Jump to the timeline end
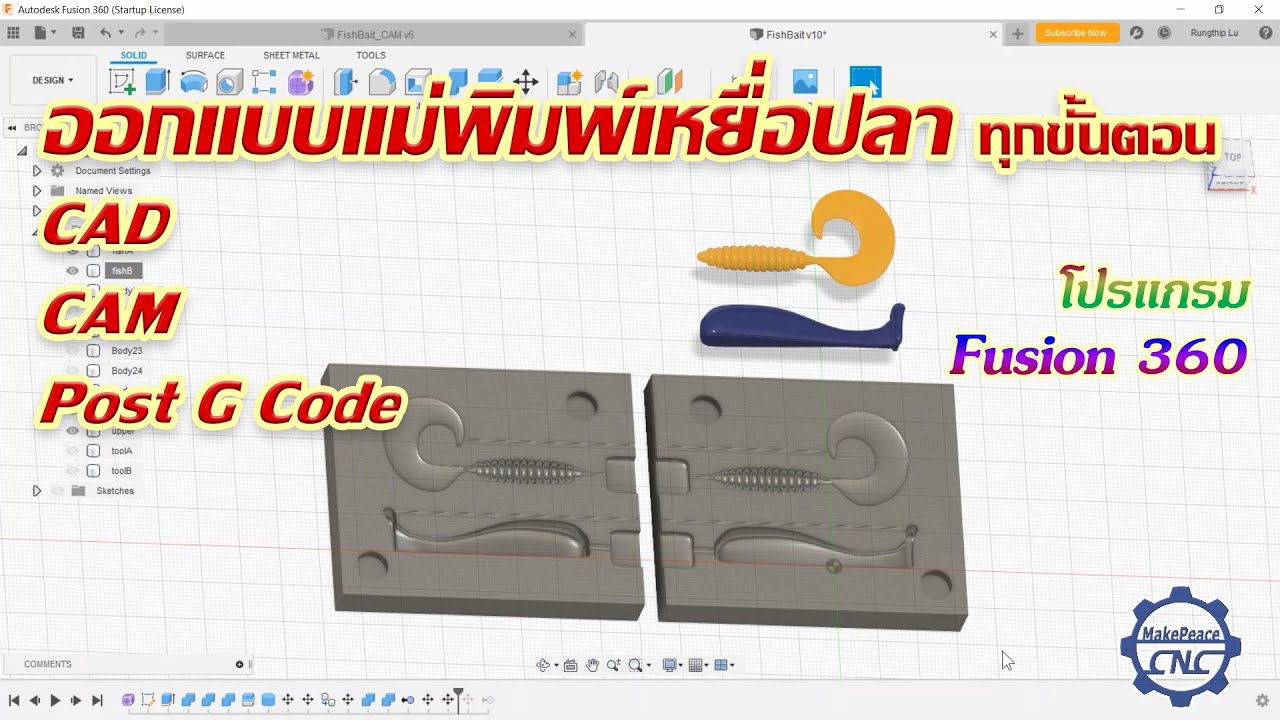The image size is (1280, 720). pos(97,700)
